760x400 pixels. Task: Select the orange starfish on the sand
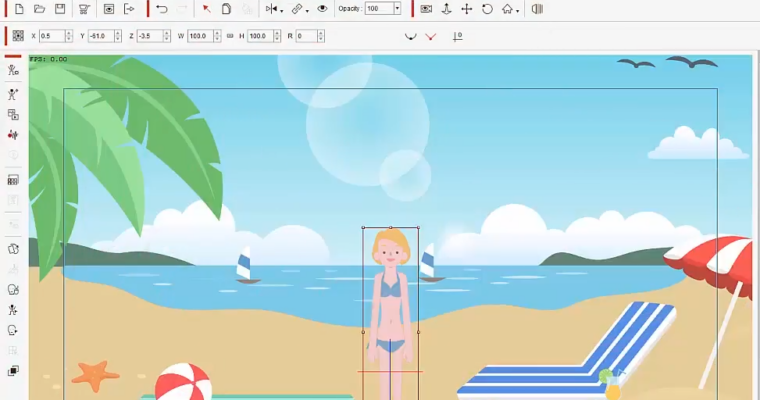[x=95, y=375]
